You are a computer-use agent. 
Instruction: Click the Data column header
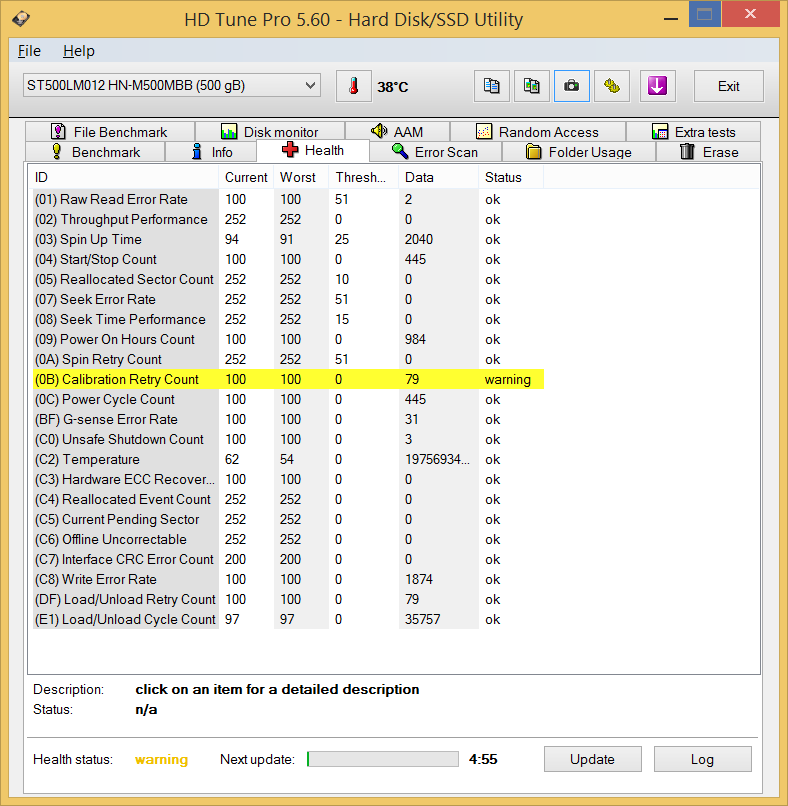439,177
